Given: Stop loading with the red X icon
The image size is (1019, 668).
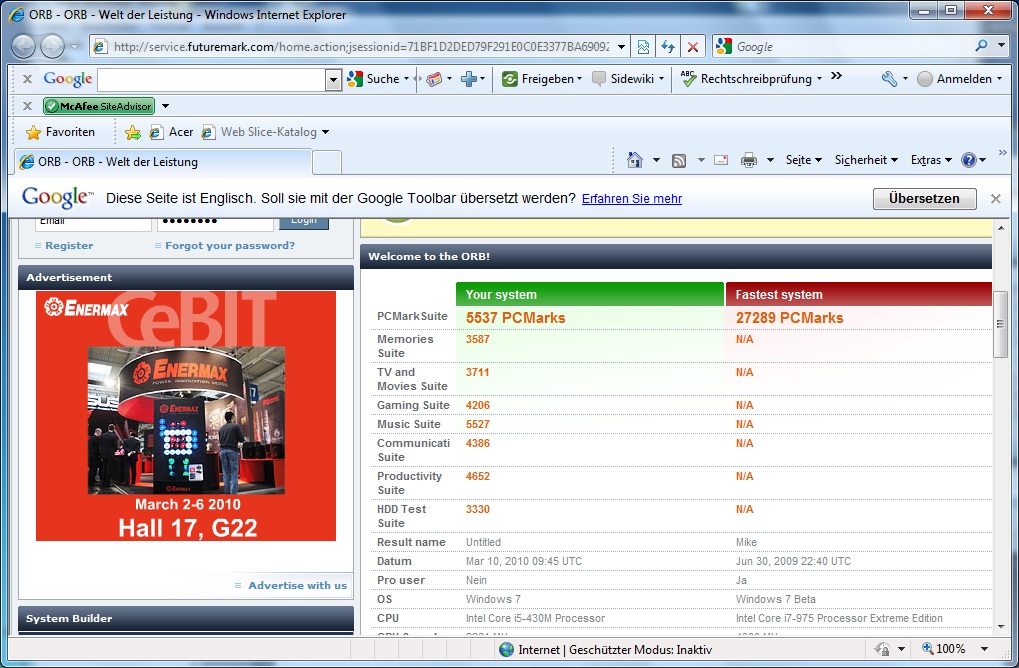Looking at the screenshot, I should click(x=693, y=47).
